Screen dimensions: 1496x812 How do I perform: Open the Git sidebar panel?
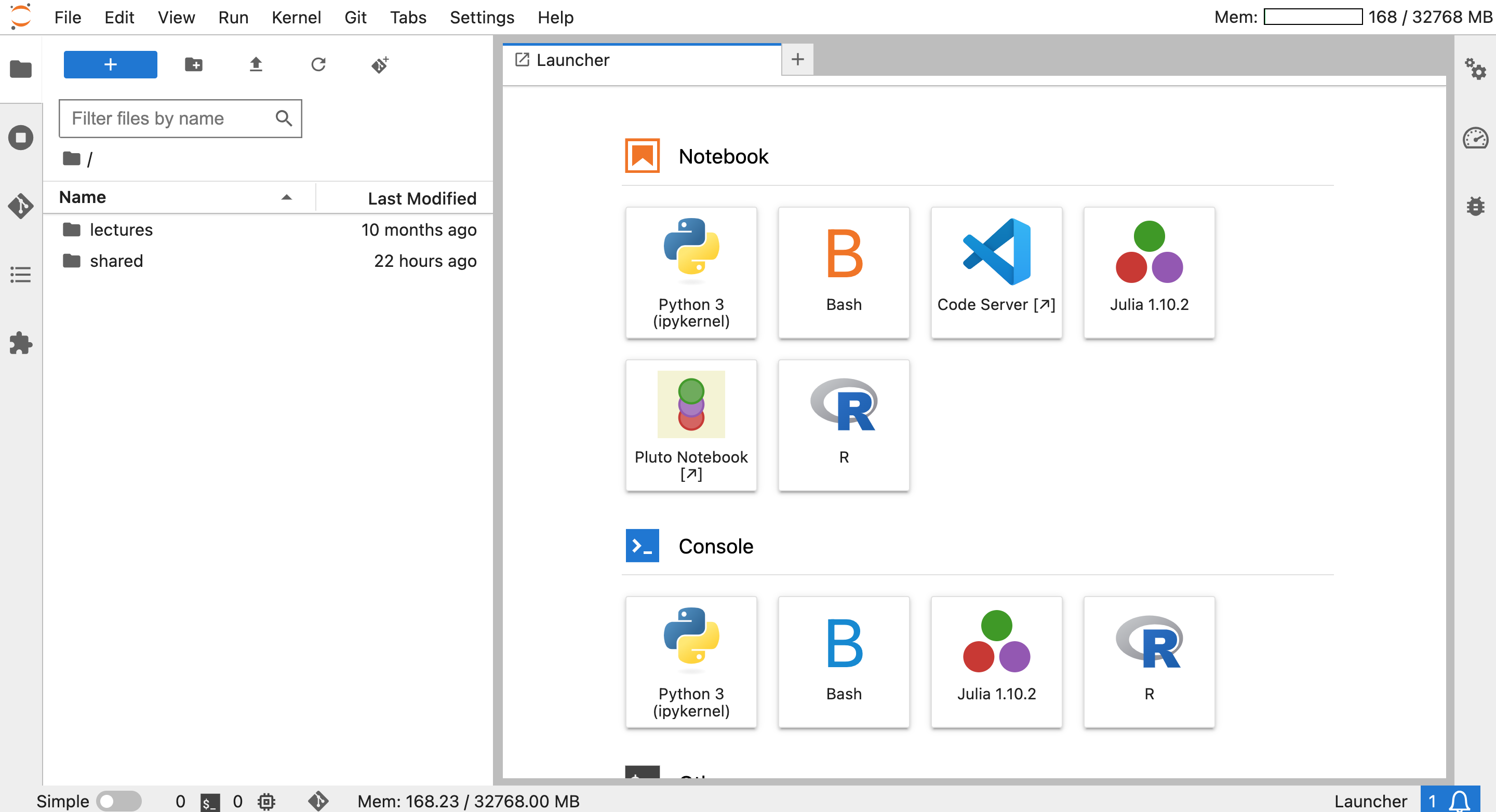coord(21,206)
